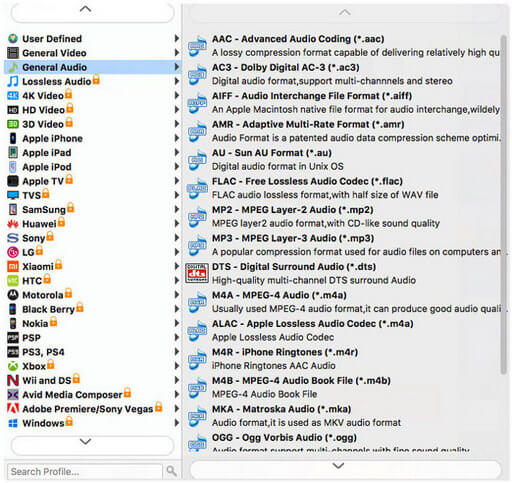Screen dimensions: 512x483
Task: Click the General Video film icon
Action: [13, 53]
